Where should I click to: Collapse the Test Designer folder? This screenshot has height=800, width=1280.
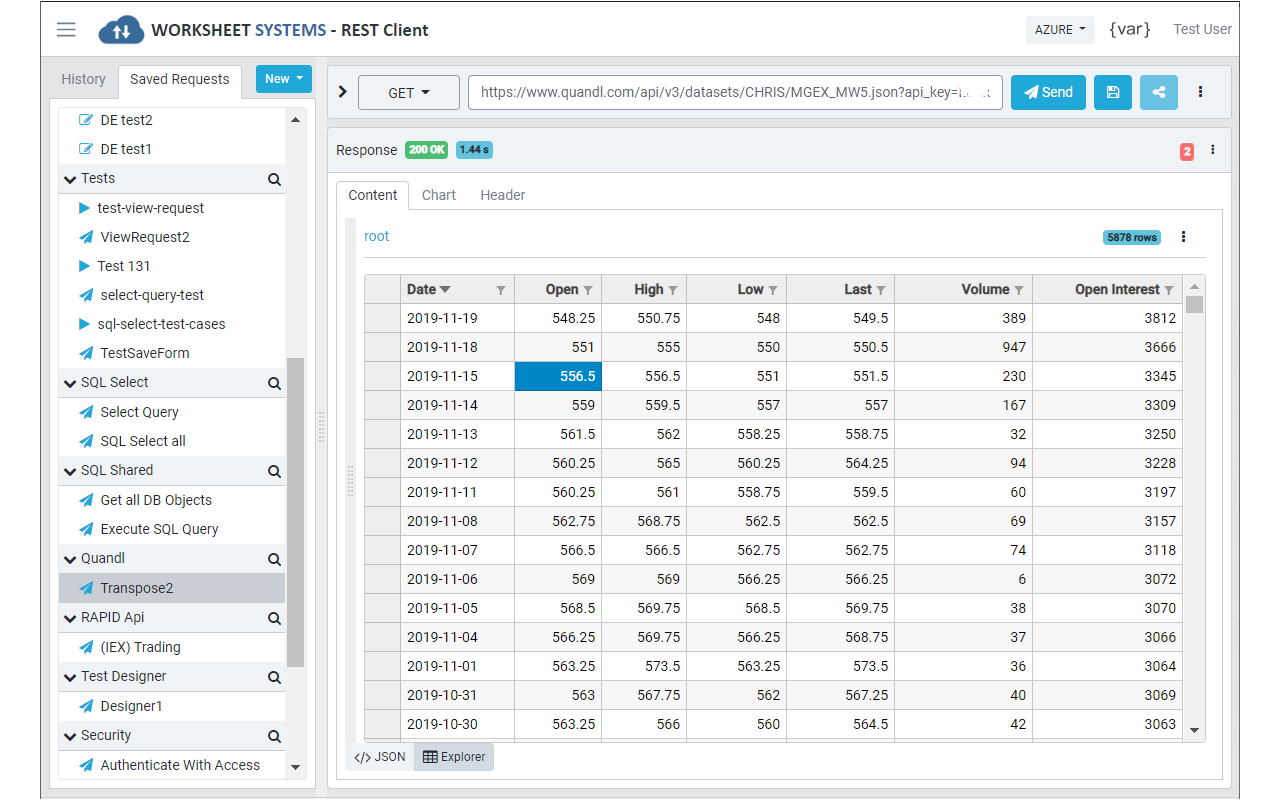(70, 677)
